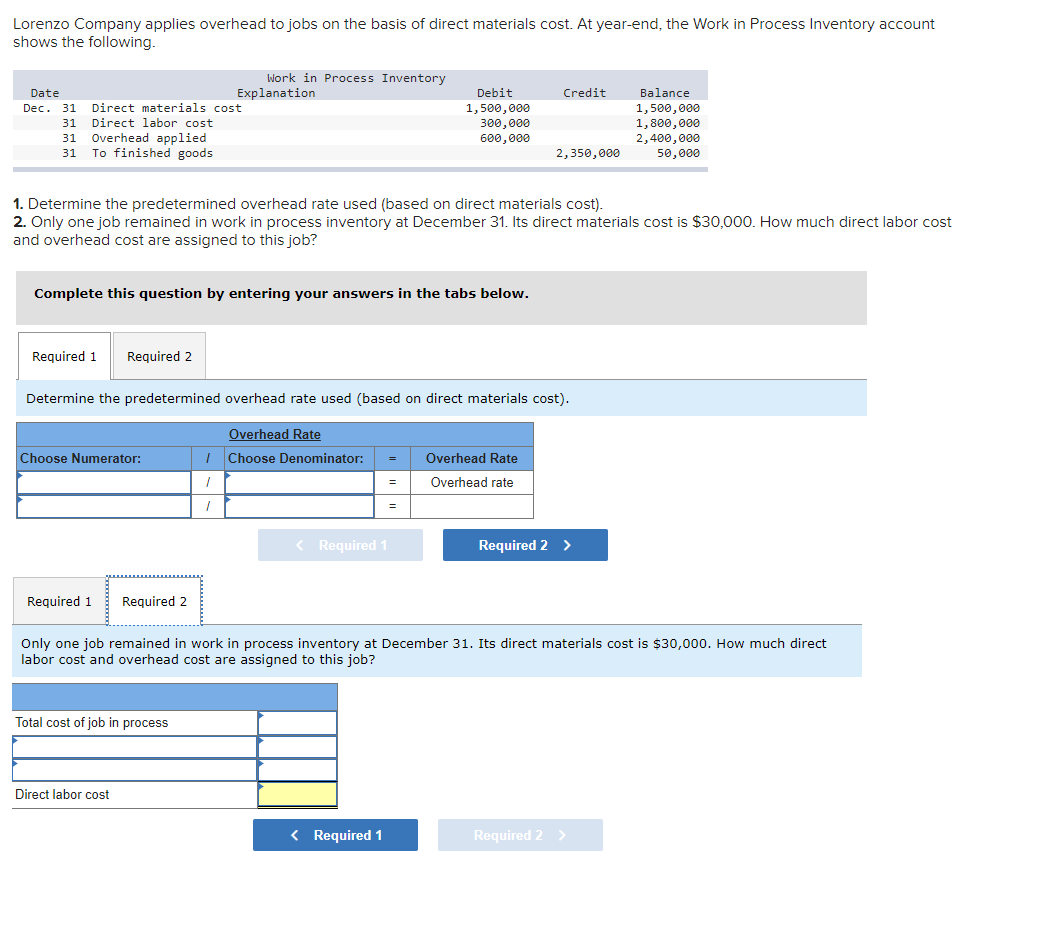Click the Overhead Rate table header
Screen dimensions: 1050x935
pos(275,434)
